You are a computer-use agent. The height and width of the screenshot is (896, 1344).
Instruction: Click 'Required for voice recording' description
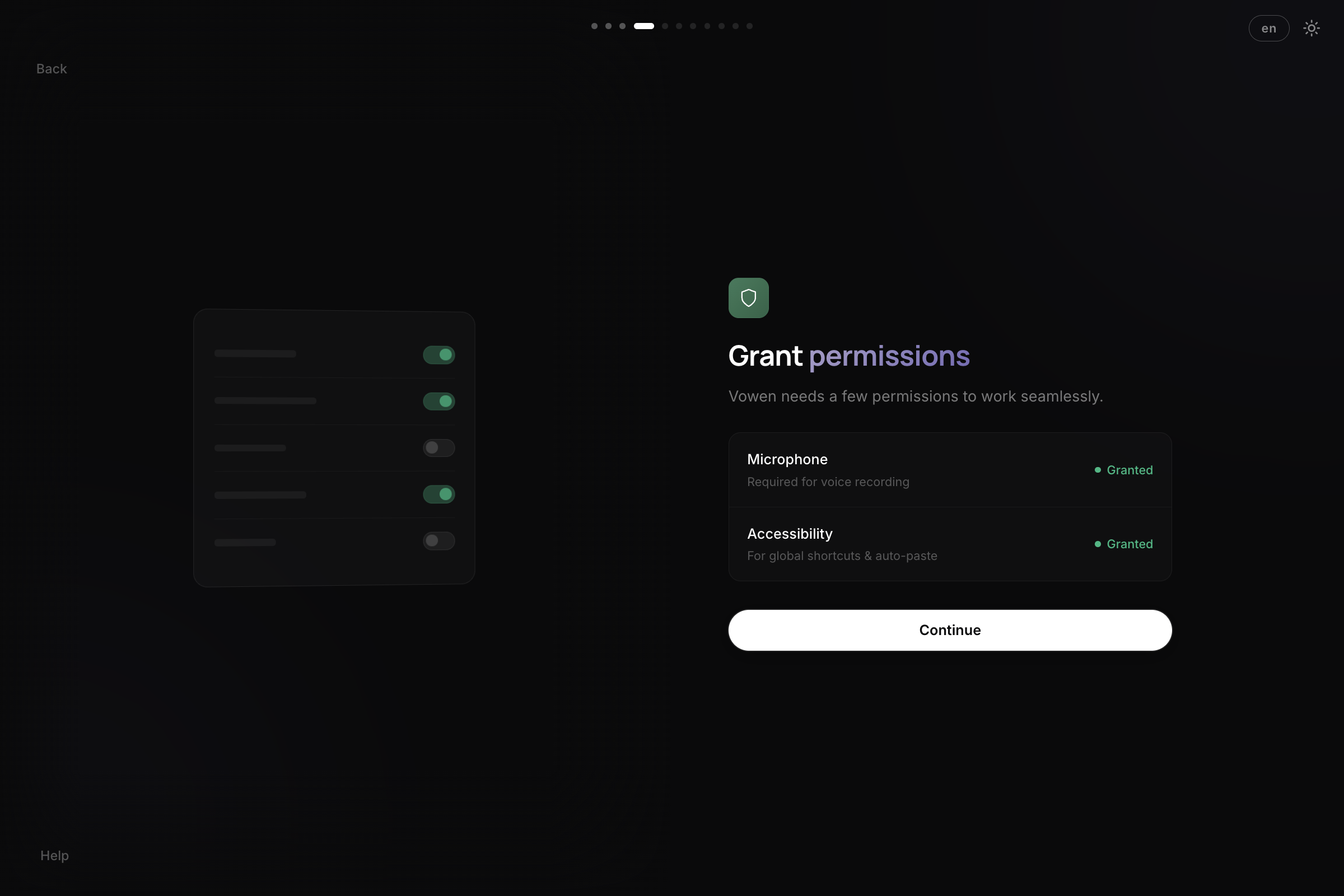pyautogui.click(x=828, y=482)
